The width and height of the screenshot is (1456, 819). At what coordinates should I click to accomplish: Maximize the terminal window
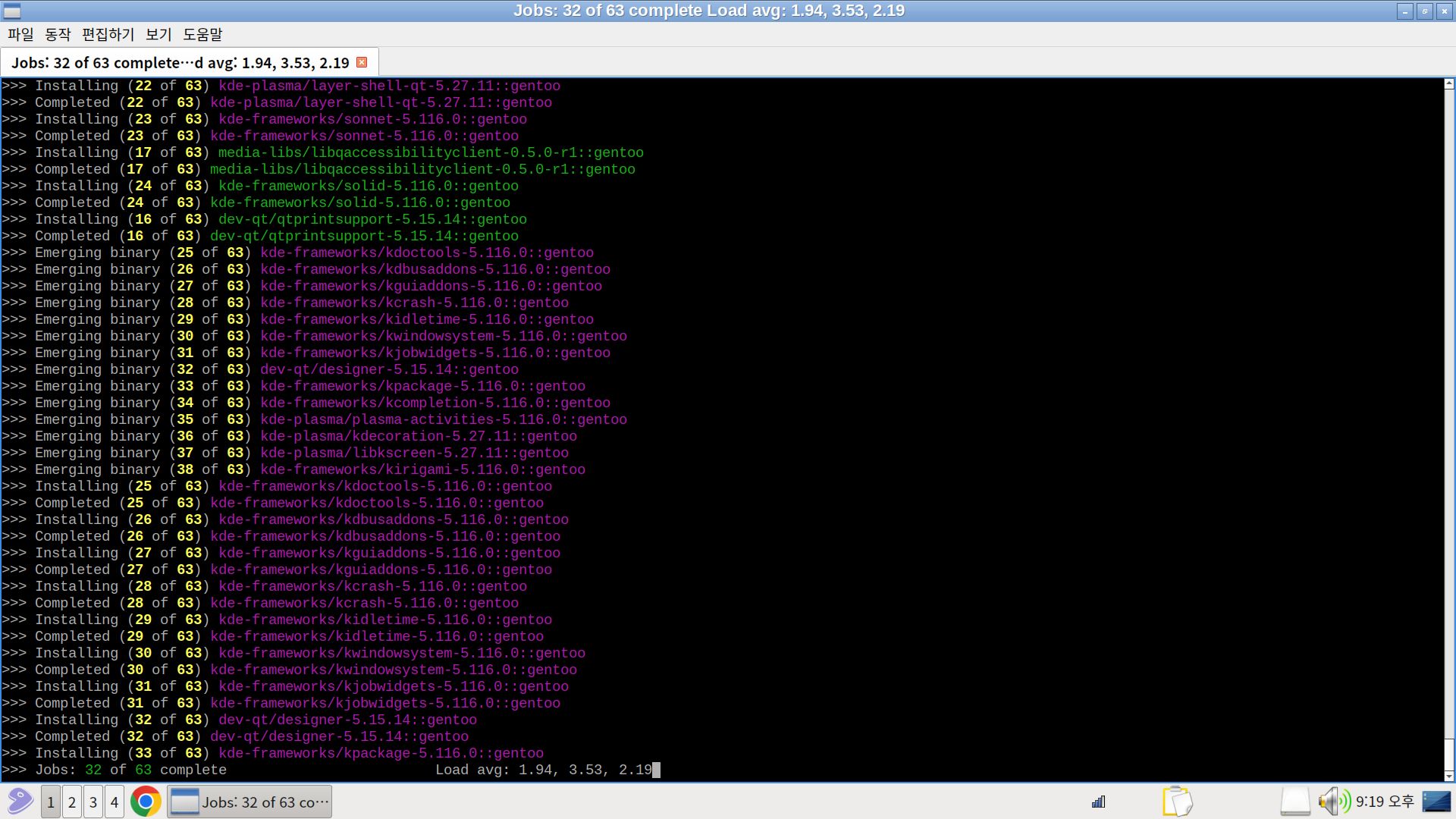point(1424,11)
